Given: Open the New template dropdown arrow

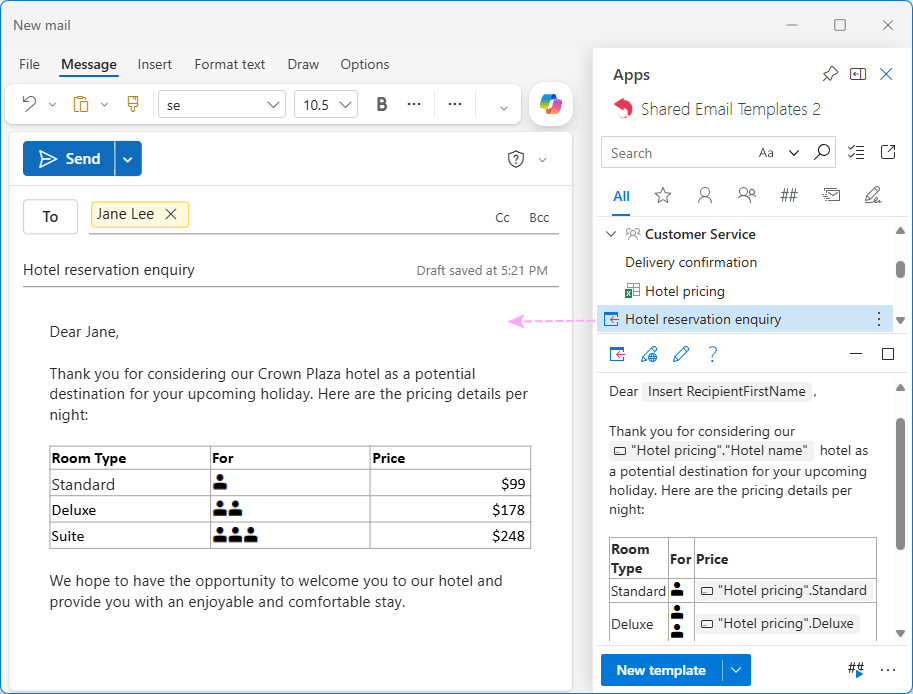Looking at the screenshot, I should click(737, 670).
